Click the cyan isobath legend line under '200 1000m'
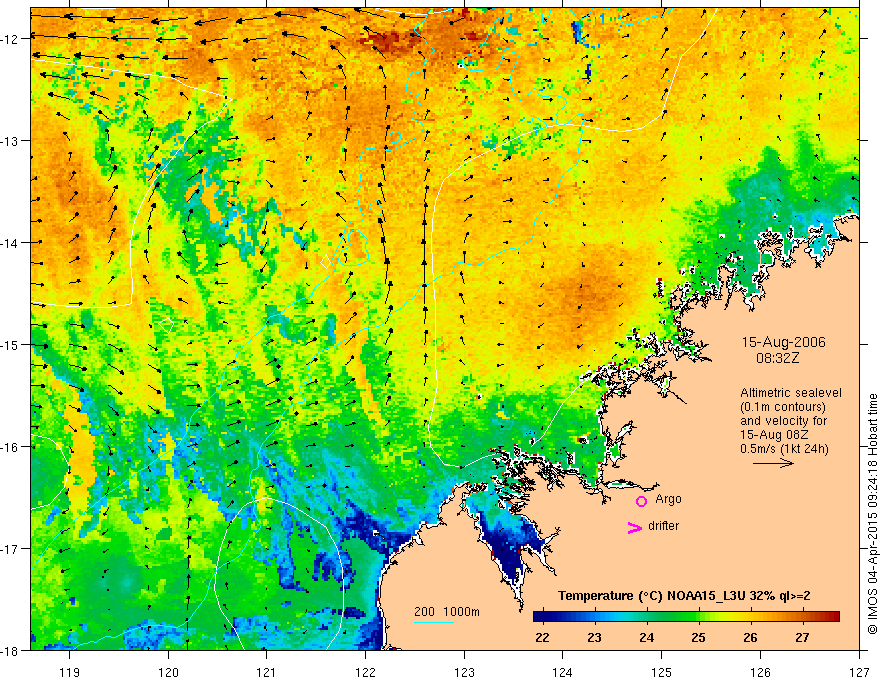The width and height of the screenshot is (880, 680). tap(434, 622)
